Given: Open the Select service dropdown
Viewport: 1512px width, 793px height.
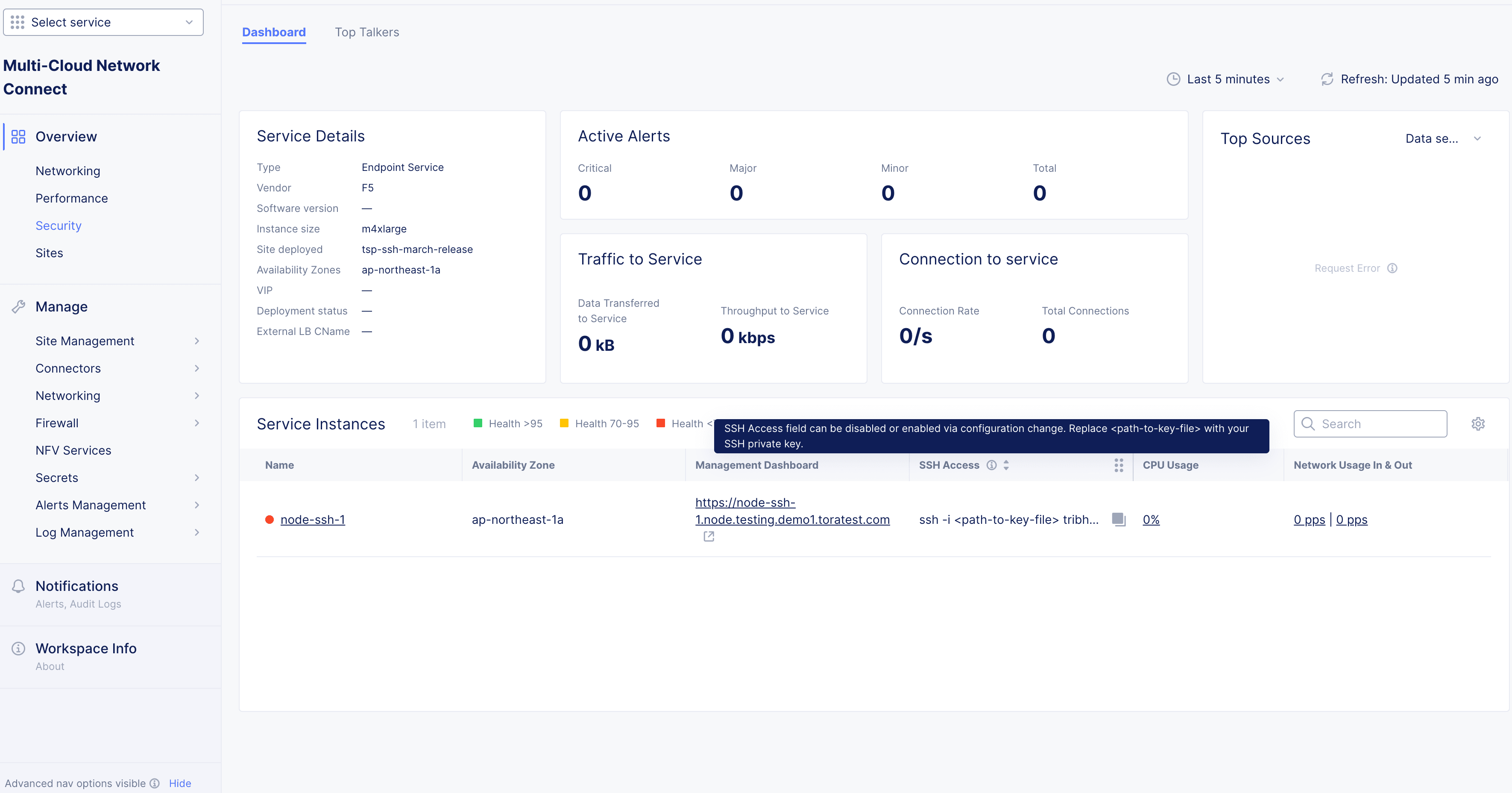Looking at the screenshot, I should coord(103,22).
